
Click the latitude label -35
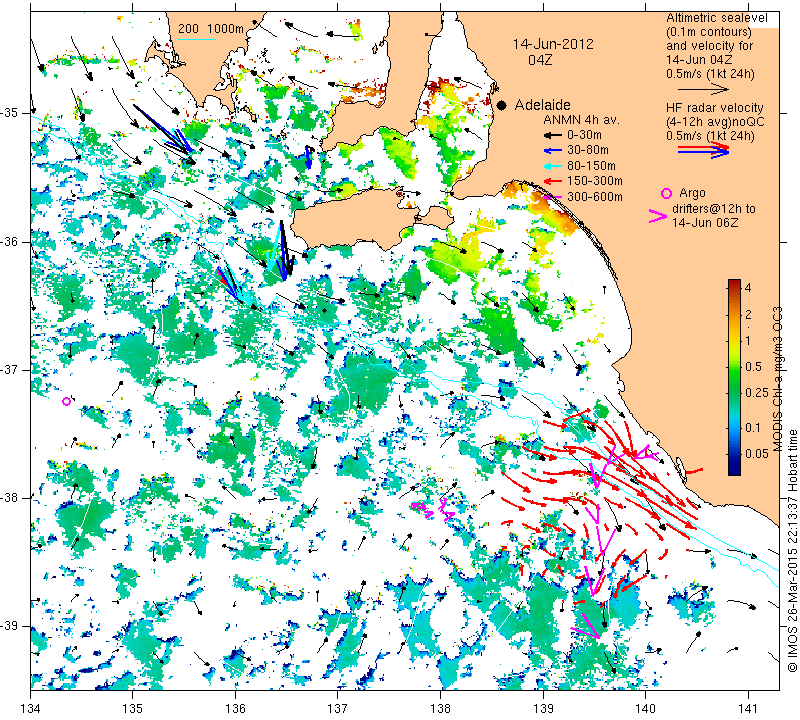11,113
